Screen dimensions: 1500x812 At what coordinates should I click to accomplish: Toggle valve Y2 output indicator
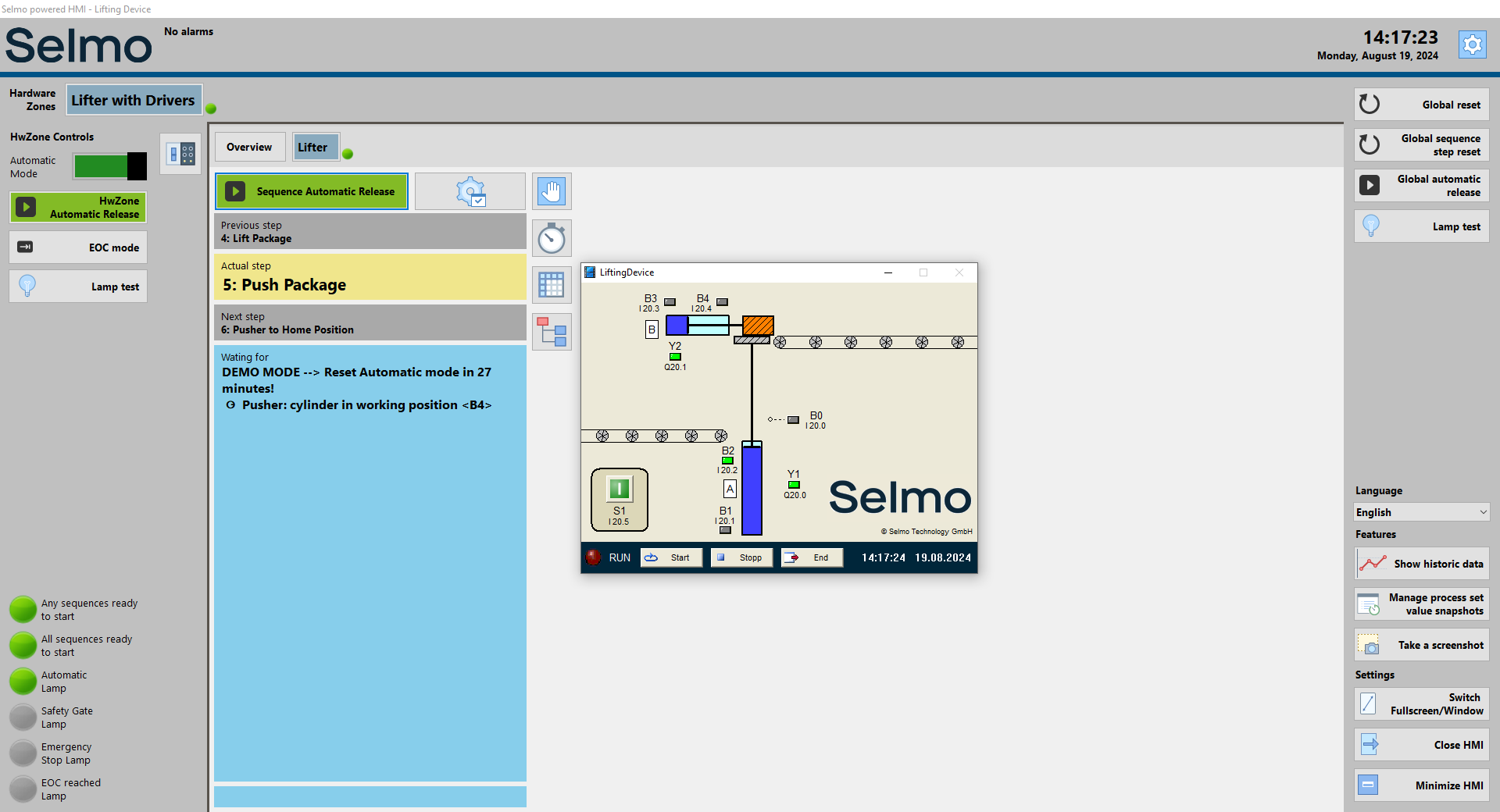(675, 357)
